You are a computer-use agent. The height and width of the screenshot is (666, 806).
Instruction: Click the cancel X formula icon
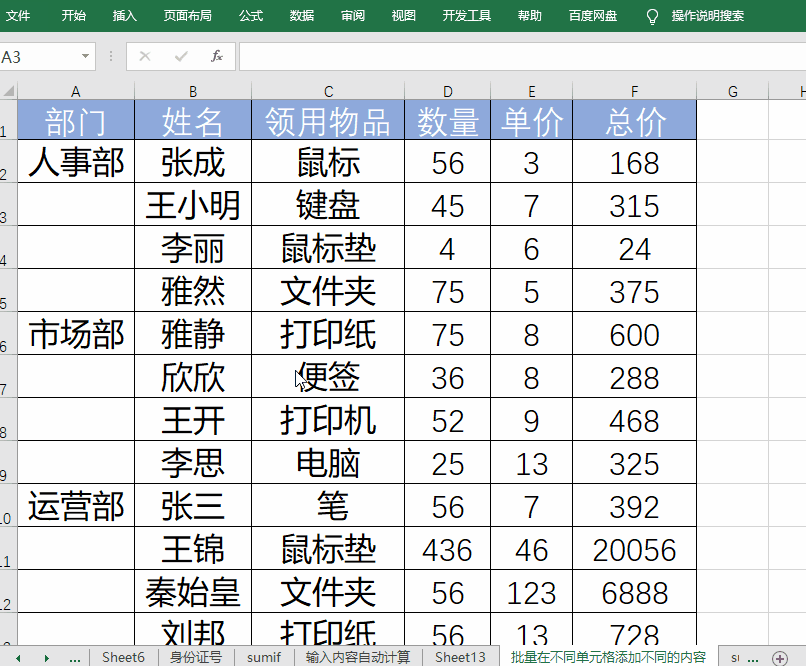coord(145,57)
